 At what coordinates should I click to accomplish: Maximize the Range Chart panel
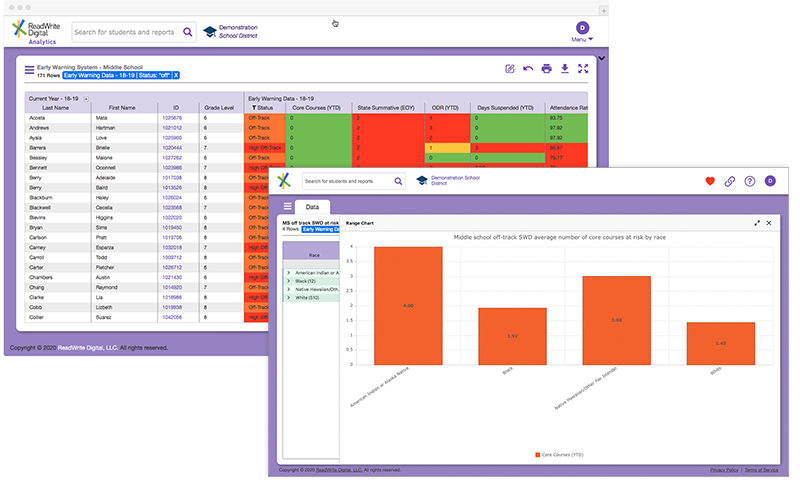tap(757, 223)
